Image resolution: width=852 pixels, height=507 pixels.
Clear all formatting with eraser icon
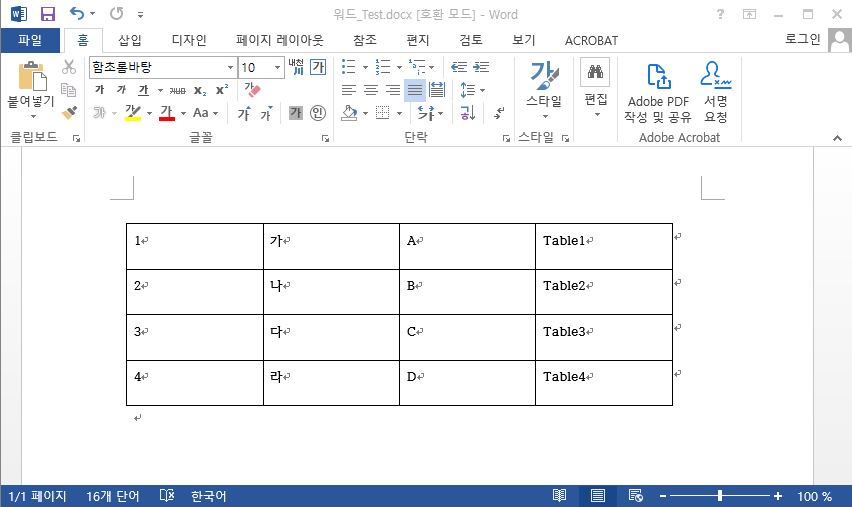tap(252, 89)
